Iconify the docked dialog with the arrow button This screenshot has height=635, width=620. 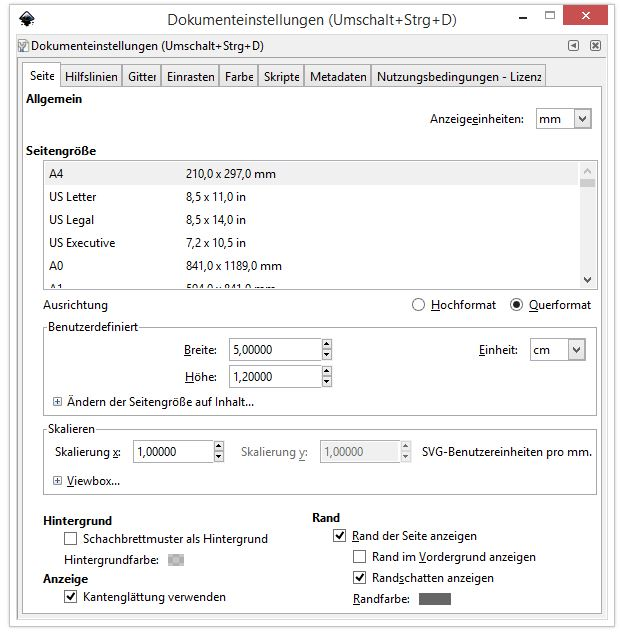point(573,45)
